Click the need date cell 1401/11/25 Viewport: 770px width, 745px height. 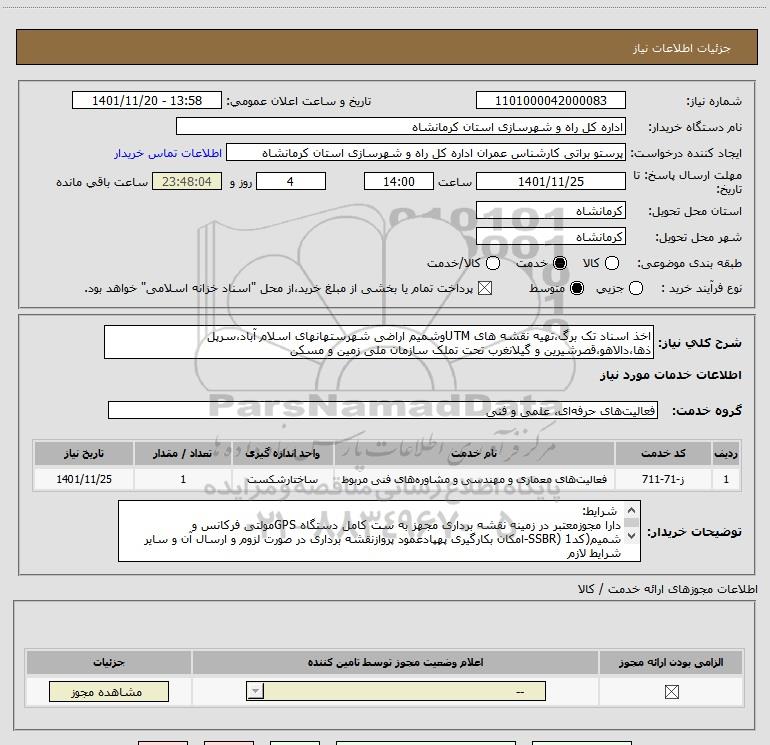tap(84, 479)
